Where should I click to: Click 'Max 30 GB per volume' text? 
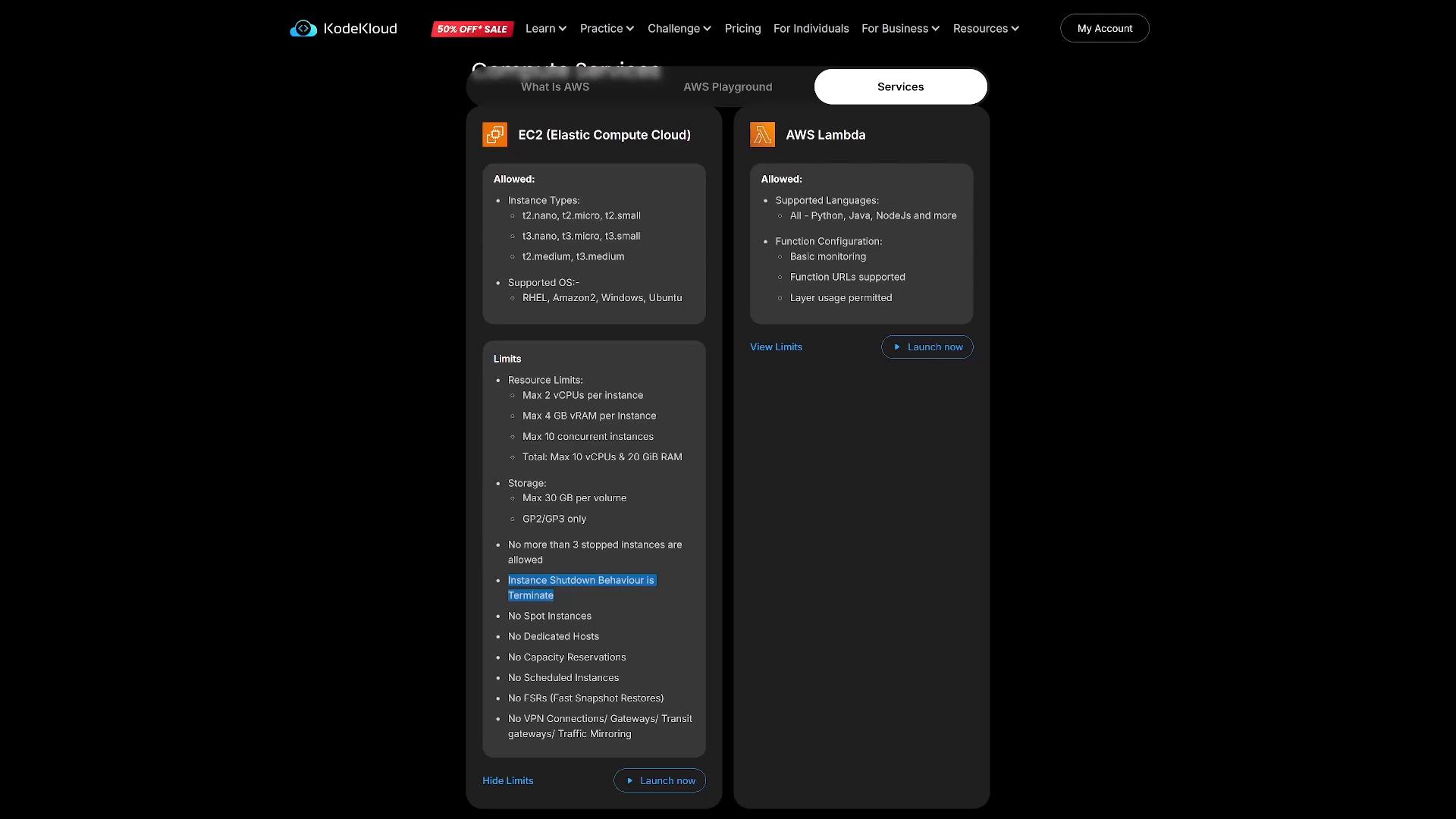pos(574,498)
